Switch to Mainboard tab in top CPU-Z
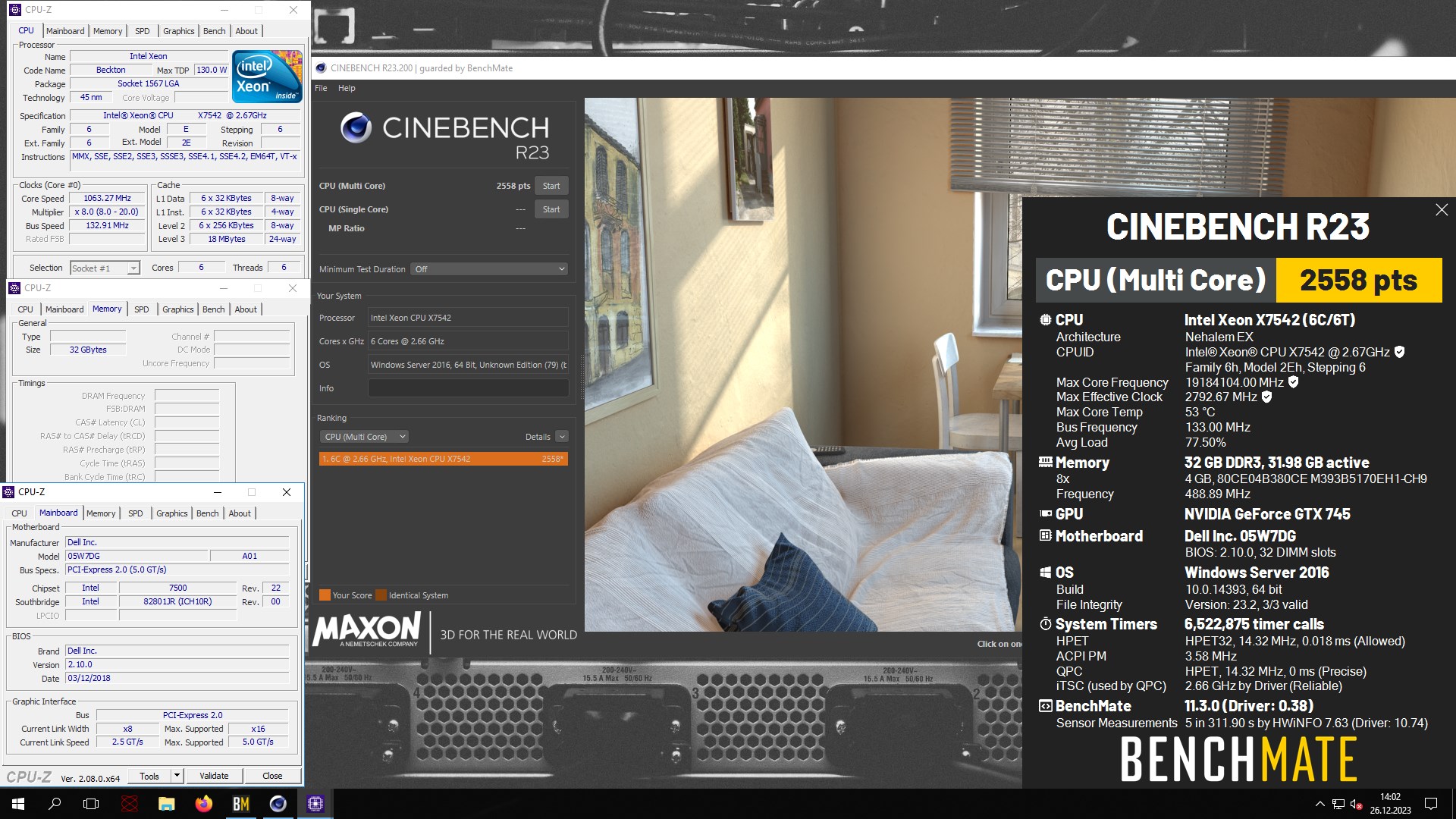This screenshot has width=1456, height=819. (x=65, y=31)
